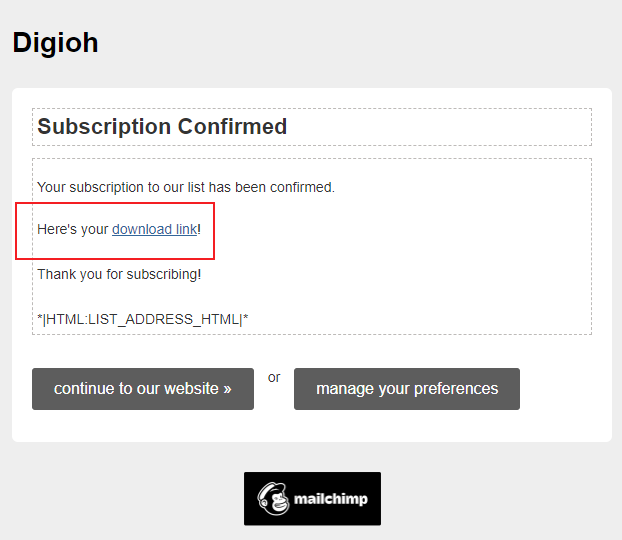Click the subscription confirmed message sentence
The width and height of the screenshot is (622, 540).
click(x=185, y=187)
